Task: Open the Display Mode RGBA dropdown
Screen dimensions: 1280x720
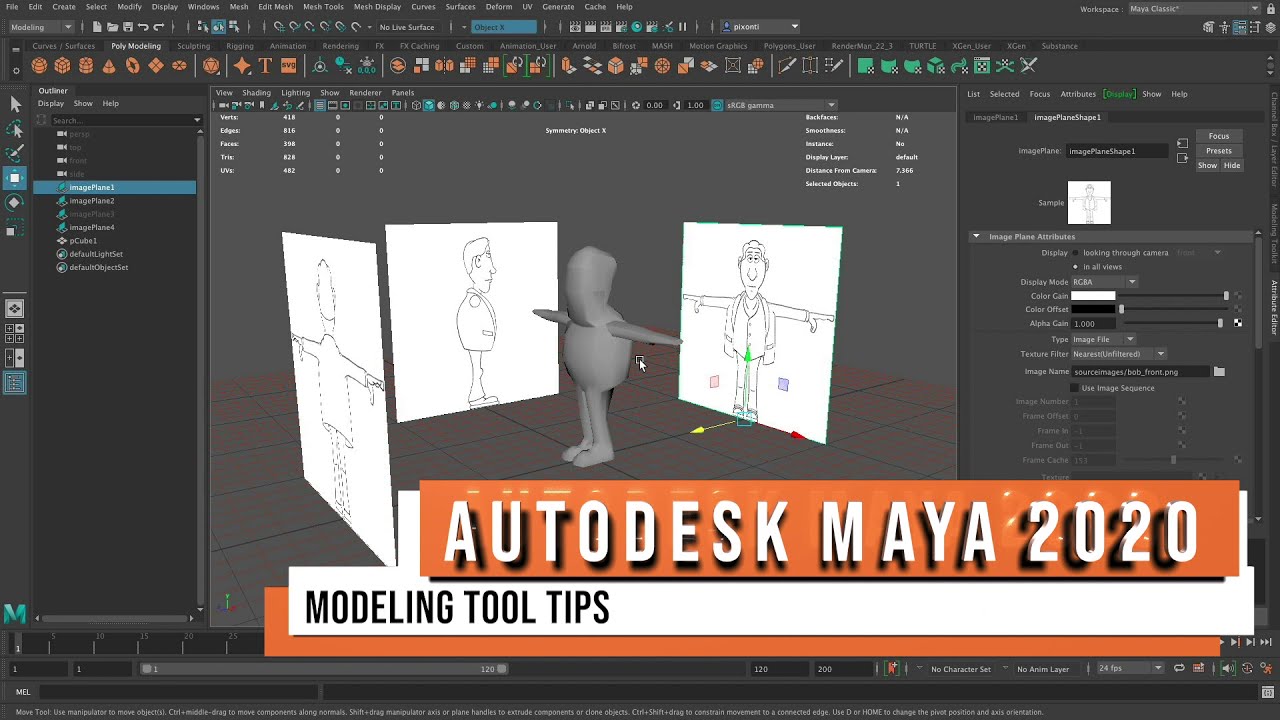Action: (1105, 282)
